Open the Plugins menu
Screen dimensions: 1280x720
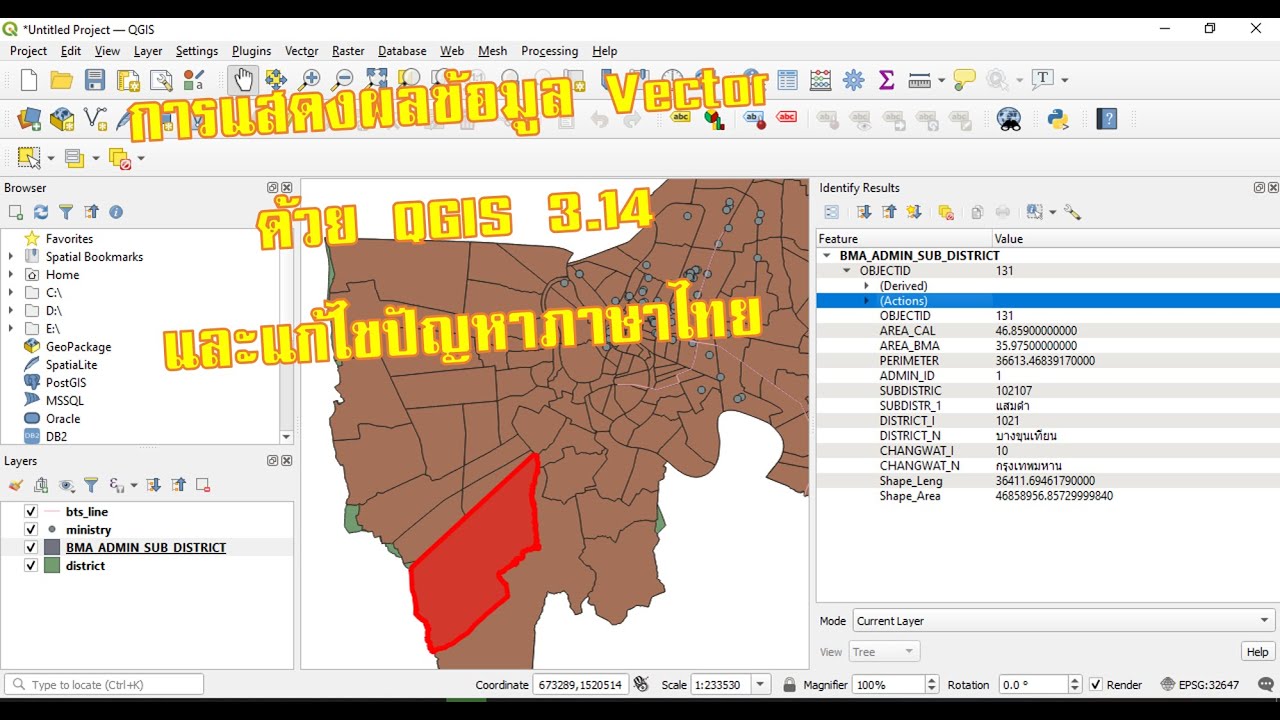click(x=251, y=51)
